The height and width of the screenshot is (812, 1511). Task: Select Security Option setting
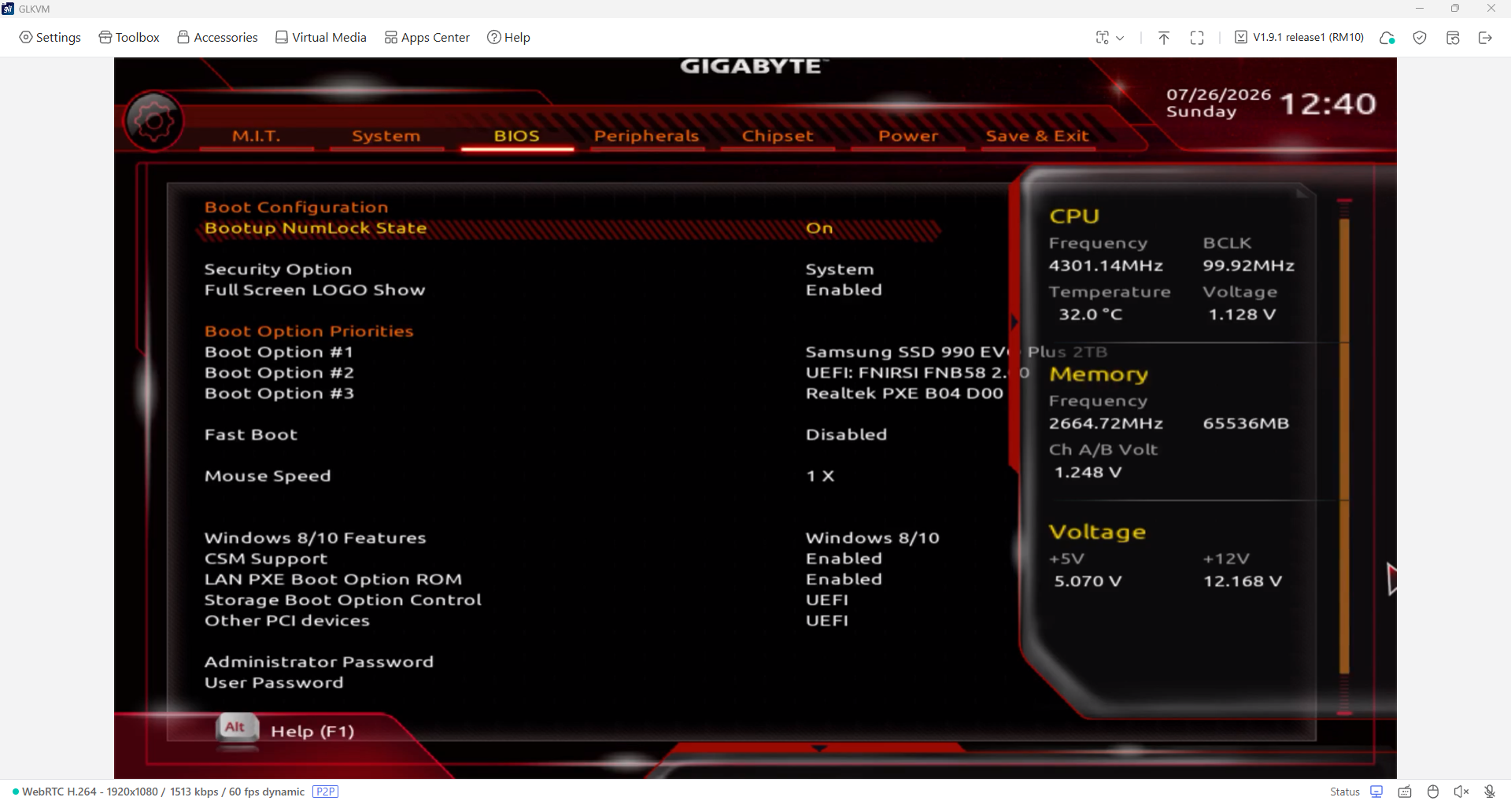click(278, 269)
